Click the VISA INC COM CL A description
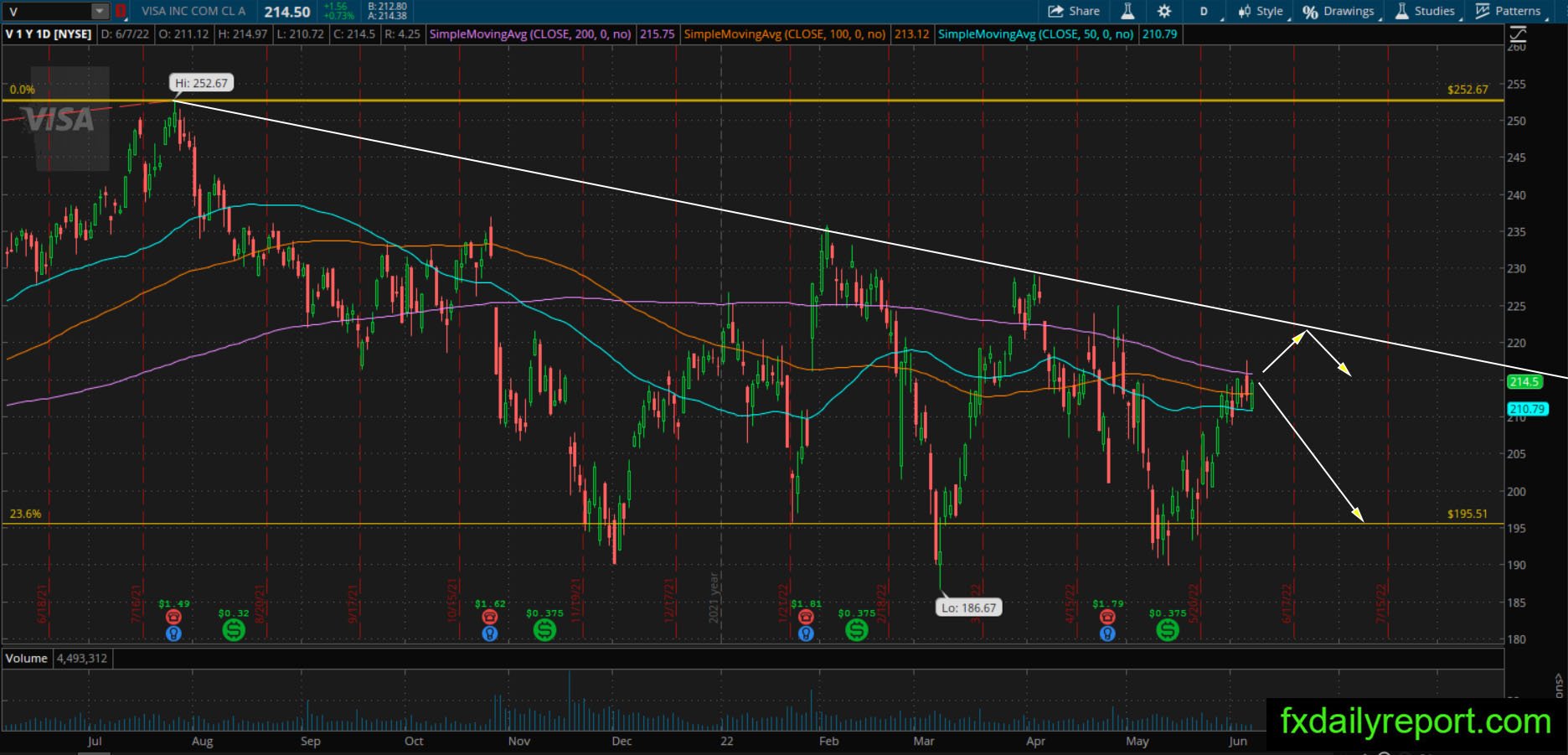Screen dimensions: 1568x755 pos(193,11)
